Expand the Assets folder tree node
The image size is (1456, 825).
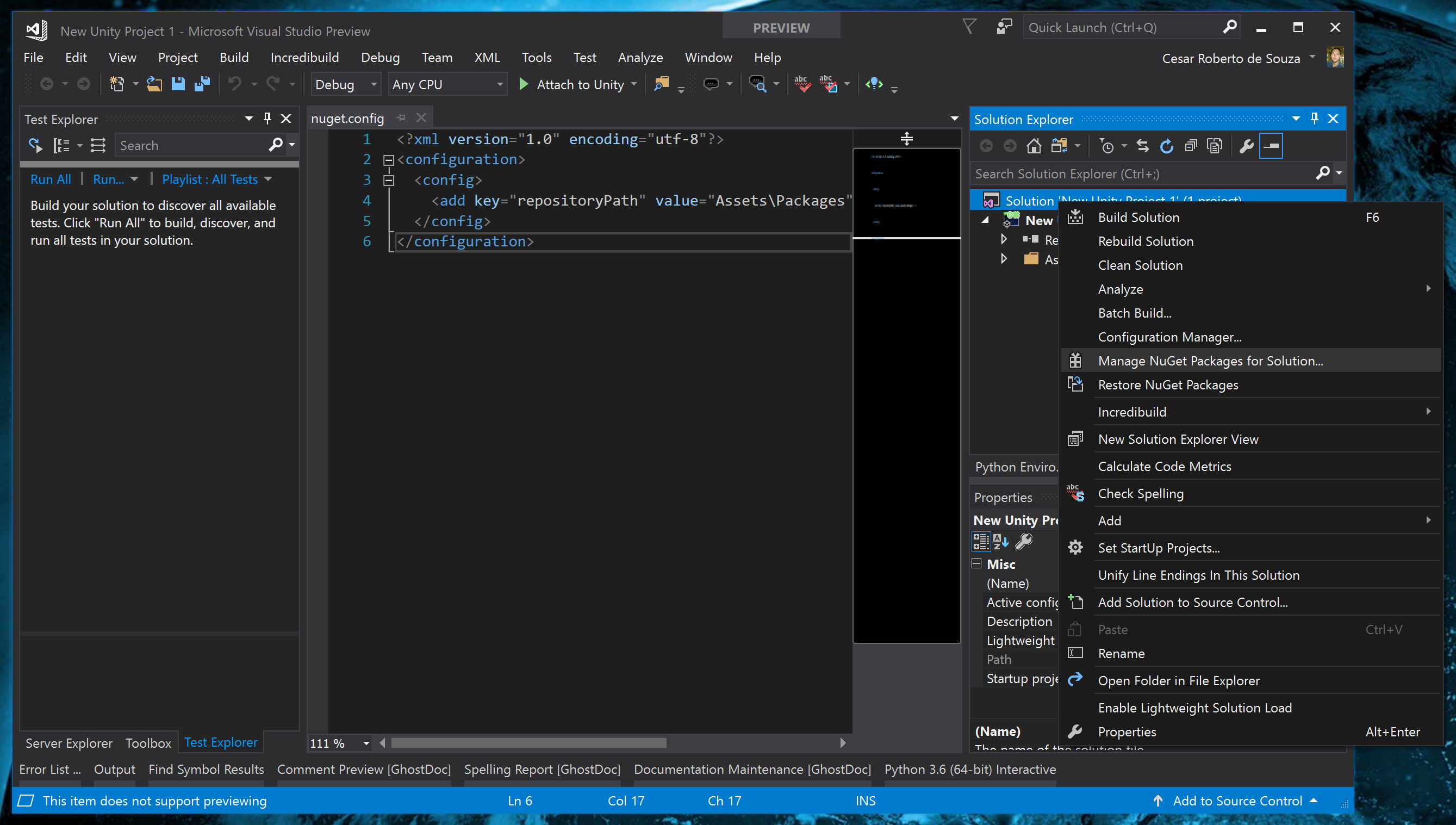tap(1004, 258)
